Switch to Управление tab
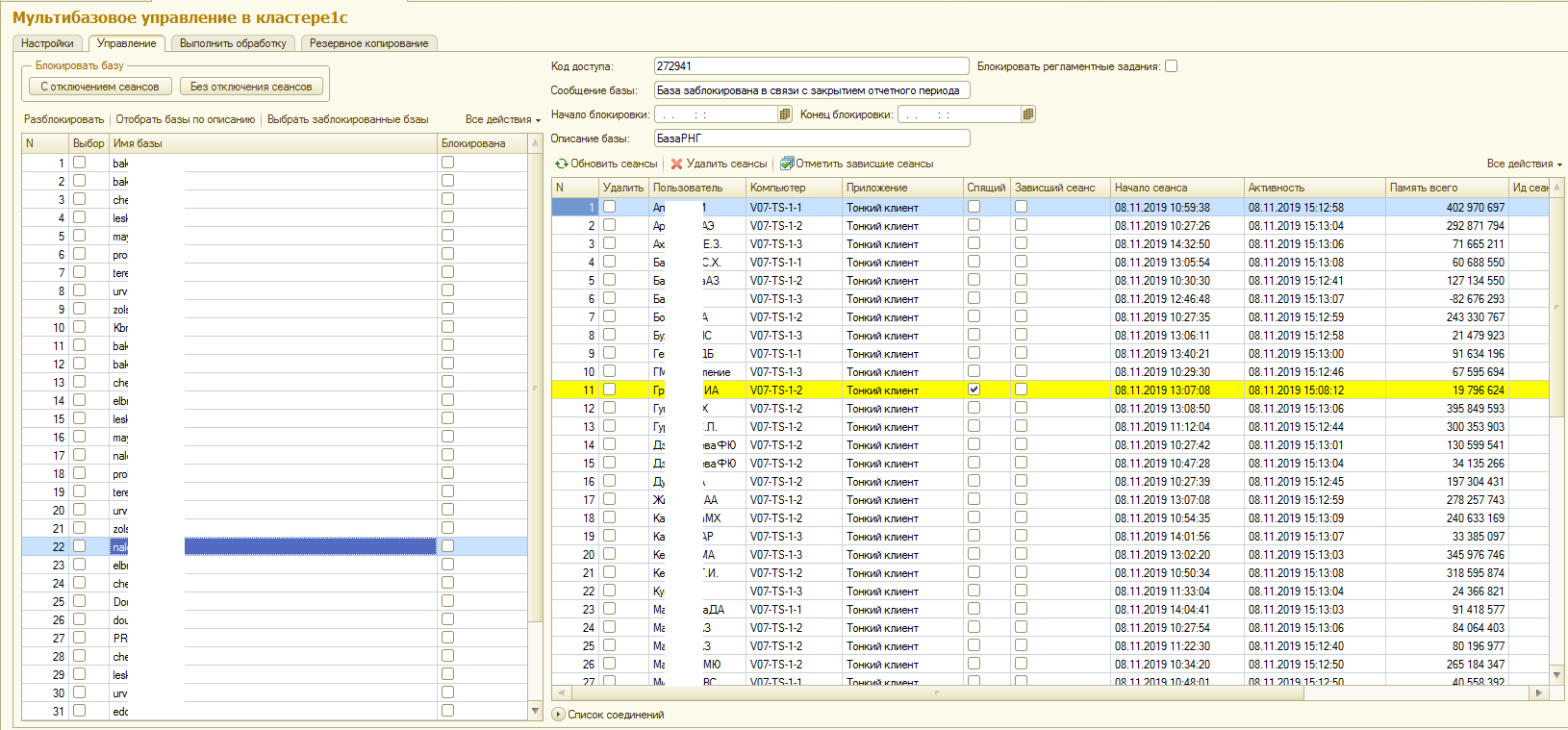Image resolution: width=1568 pixels, height=730 pixels. (126, 43)
